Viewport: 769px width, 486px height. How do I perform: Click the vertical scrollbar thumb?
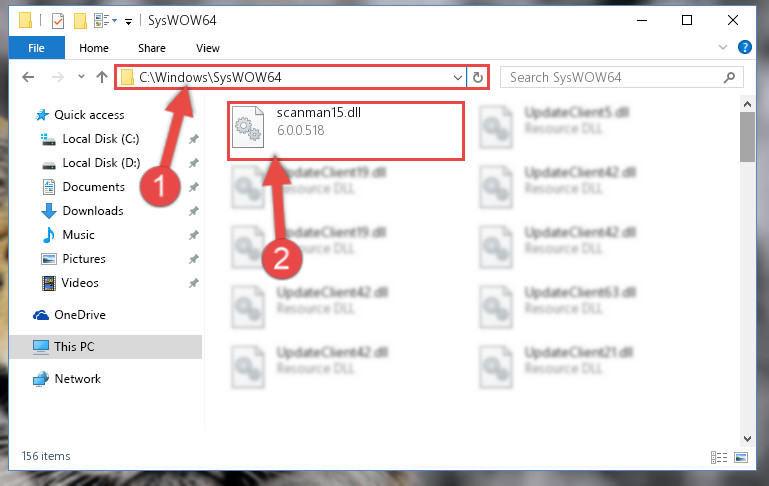(x=747, y=137)
